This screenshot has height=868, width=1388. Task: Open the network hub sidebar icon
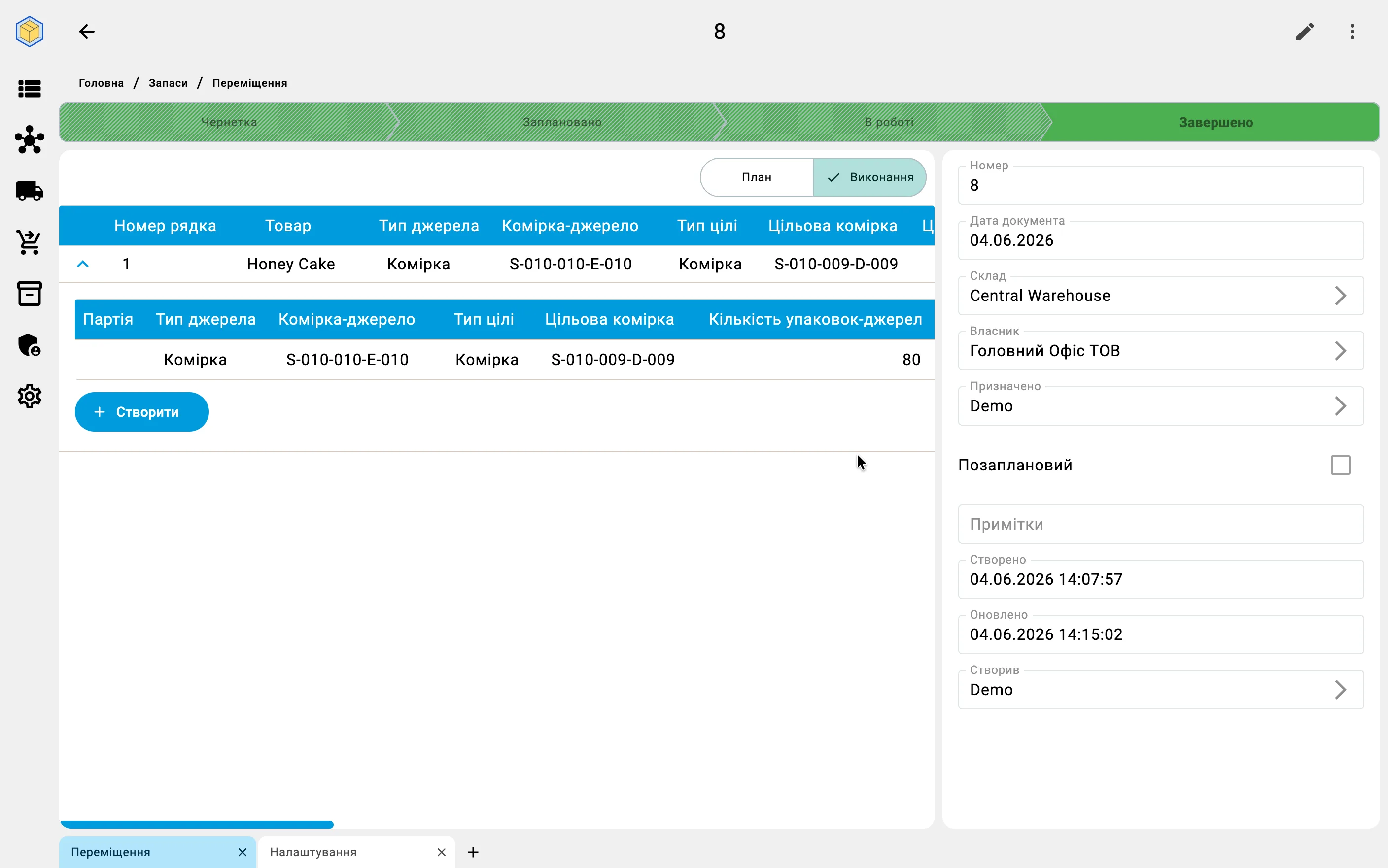pyautogui.click(x=29, y=139)
